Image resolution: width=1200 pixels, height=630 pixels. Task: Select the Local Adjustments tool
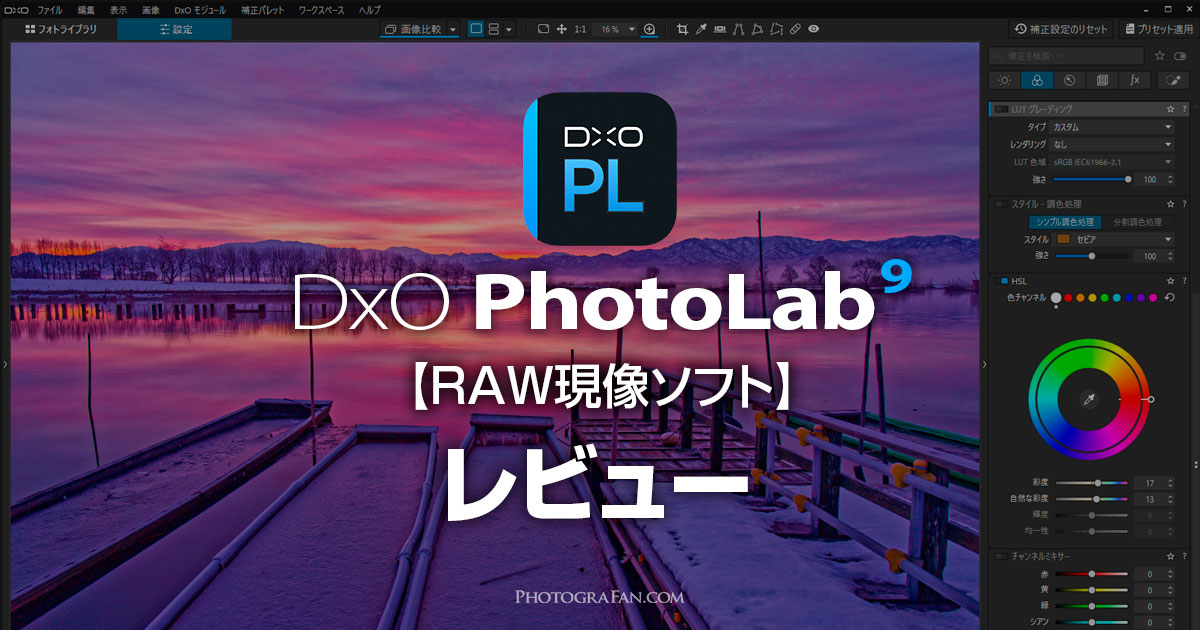[777, 29]
